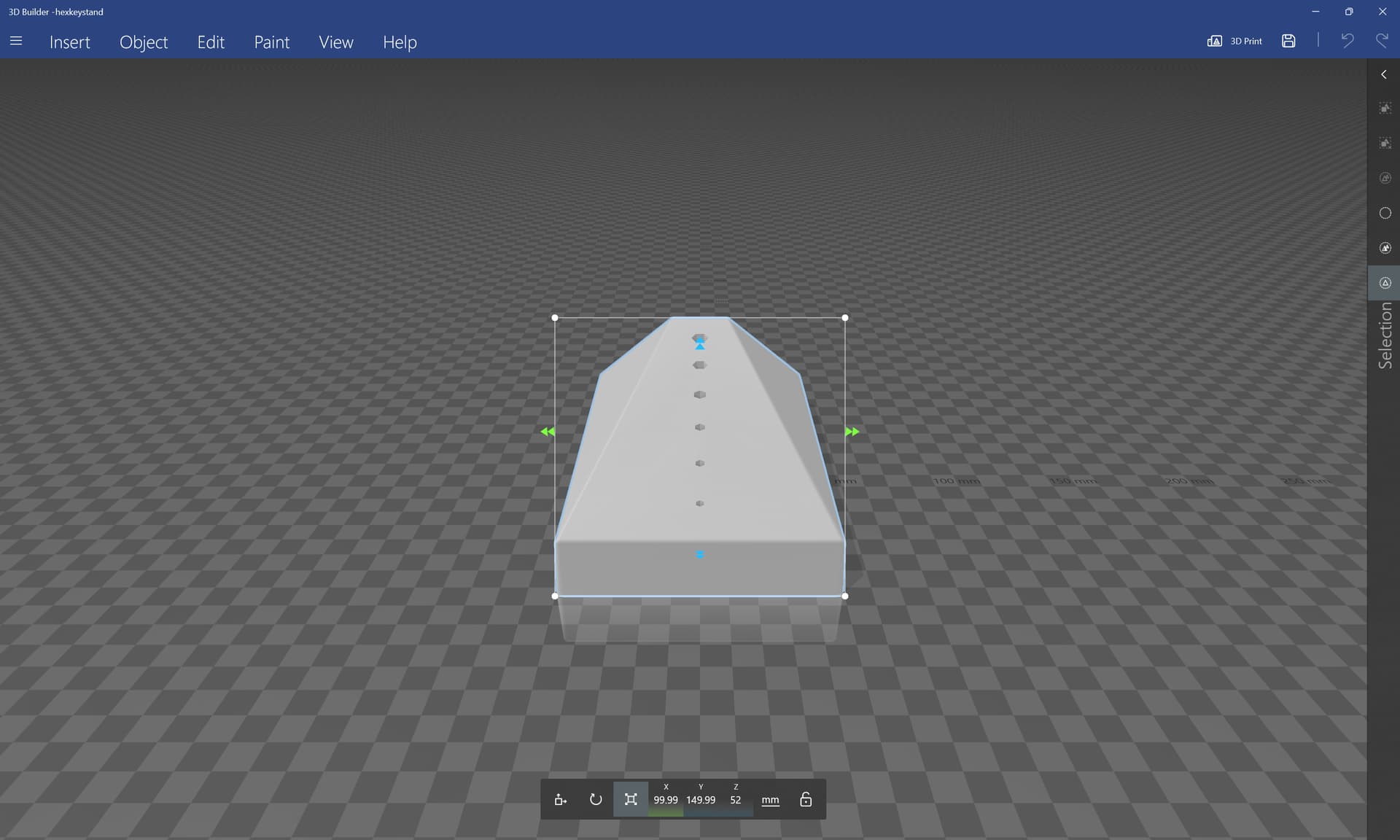Image resolution: width=1400 pixels, height=840 pixels.
Task: Open the Paint menu
Action: (x=272, y=42)
